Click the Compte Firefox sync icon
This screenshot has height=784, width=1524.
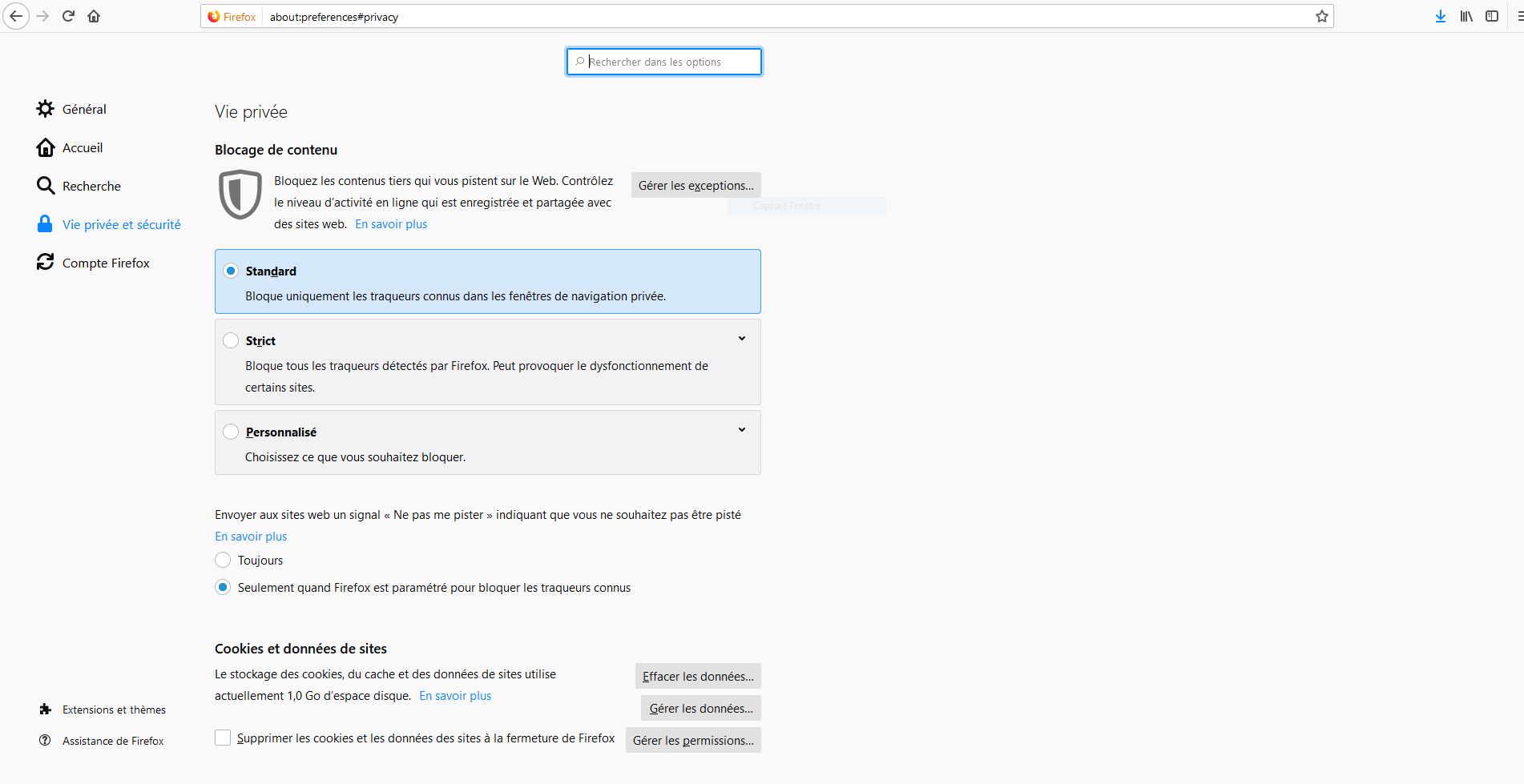[46, 263]
